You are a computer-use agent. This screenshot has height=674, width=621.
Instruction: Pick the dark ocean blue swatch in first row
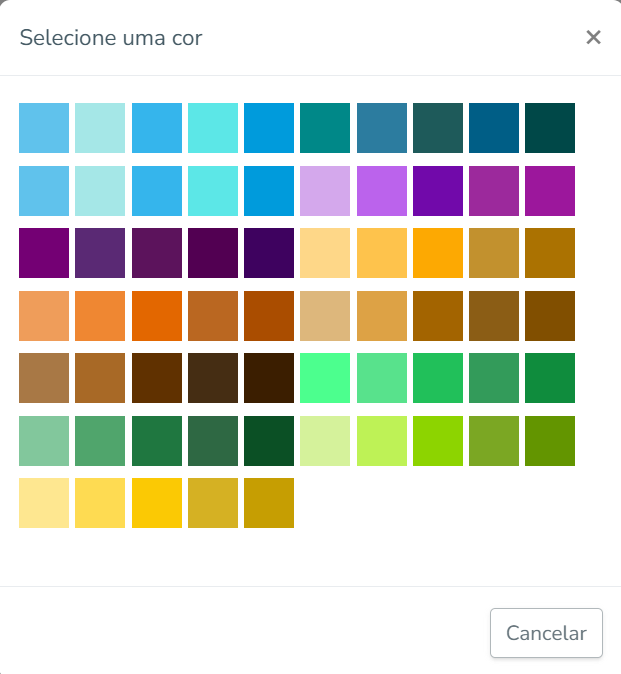[494, 128]
